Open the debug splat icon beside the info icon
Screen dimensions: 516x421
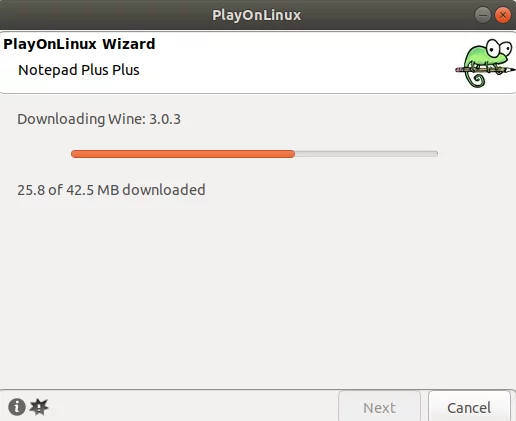tap(39, 407)
